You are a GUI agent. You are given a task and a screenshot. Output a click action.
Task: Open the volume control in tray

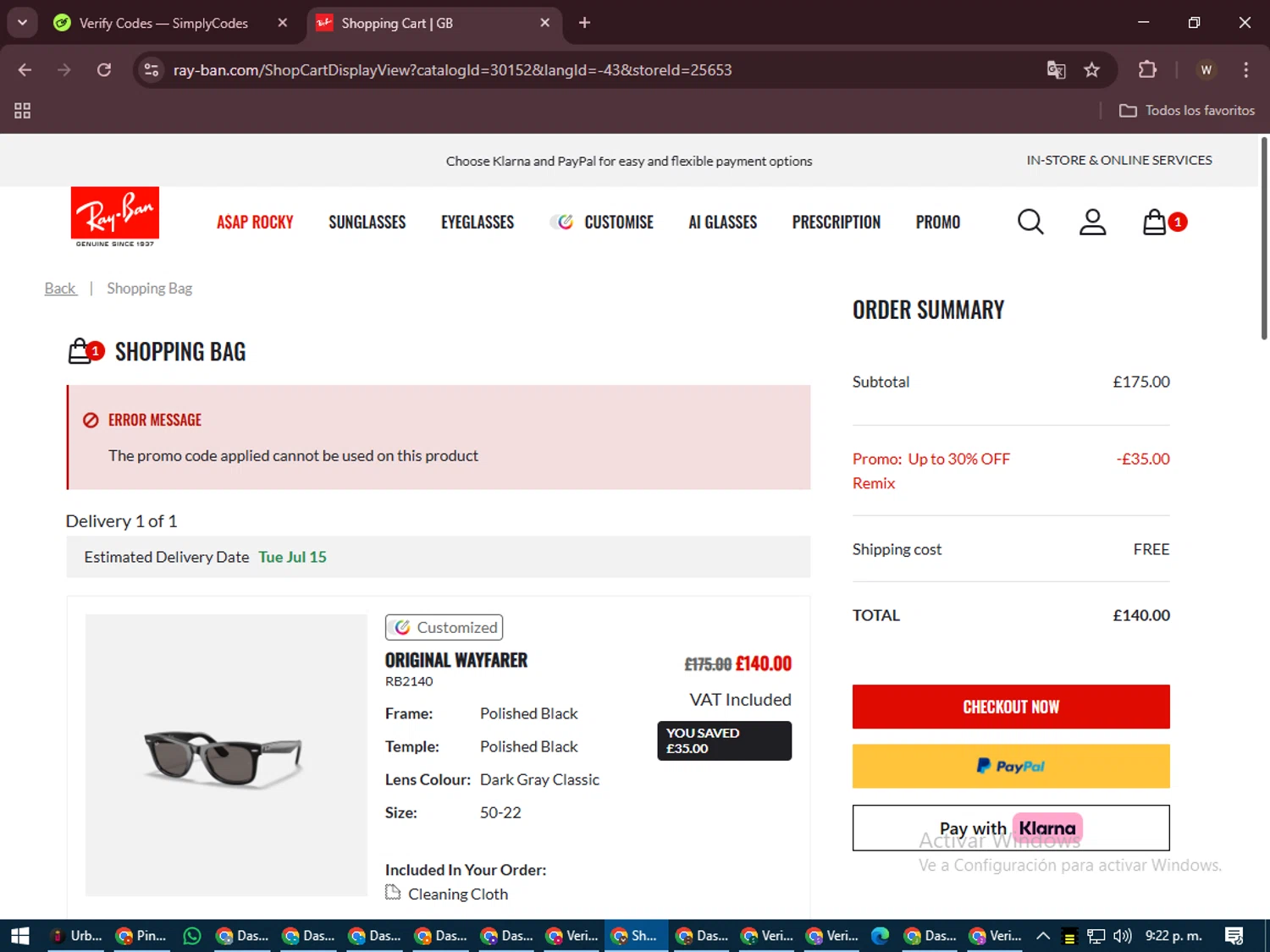click(1123, 936)
